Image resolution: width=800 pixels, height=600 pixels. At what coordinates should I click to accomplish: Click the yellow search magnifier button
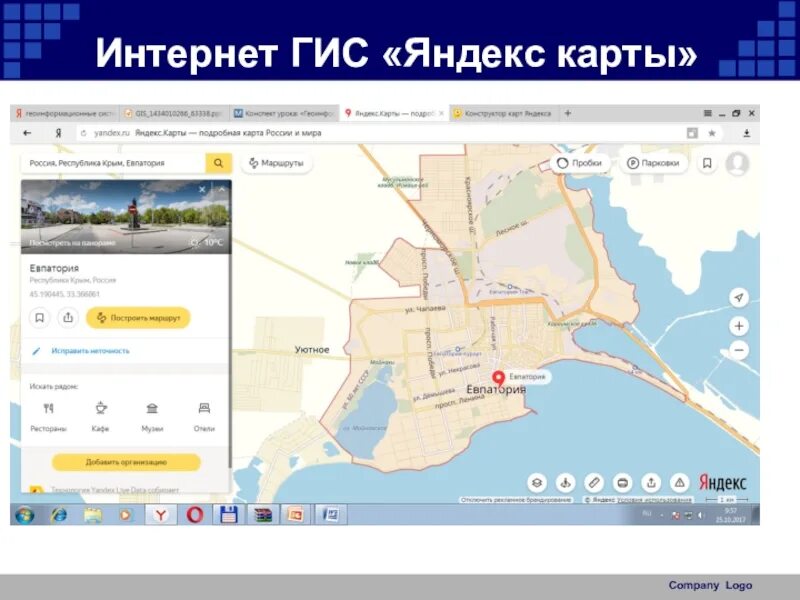(218, 163)
